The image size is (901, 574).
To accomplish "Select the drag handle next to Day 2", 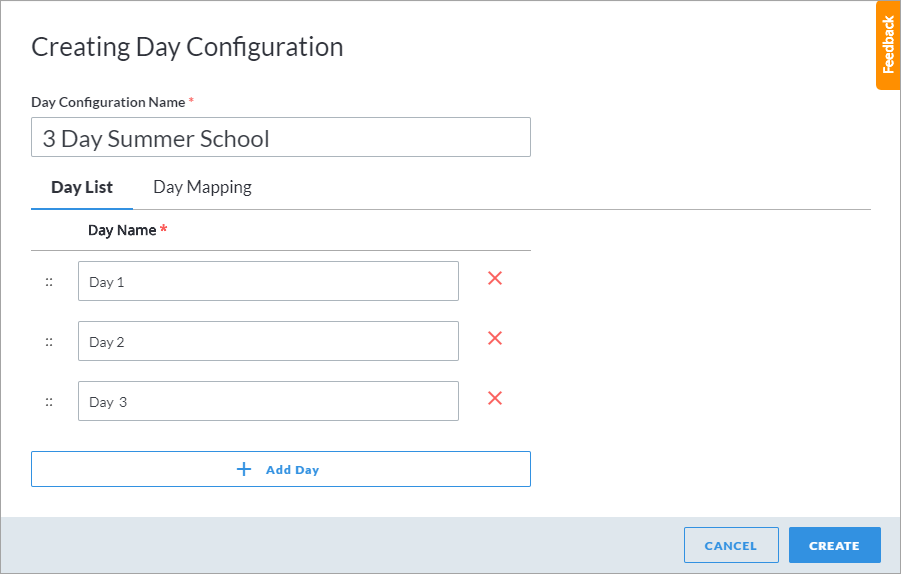I will pos(49,342).
